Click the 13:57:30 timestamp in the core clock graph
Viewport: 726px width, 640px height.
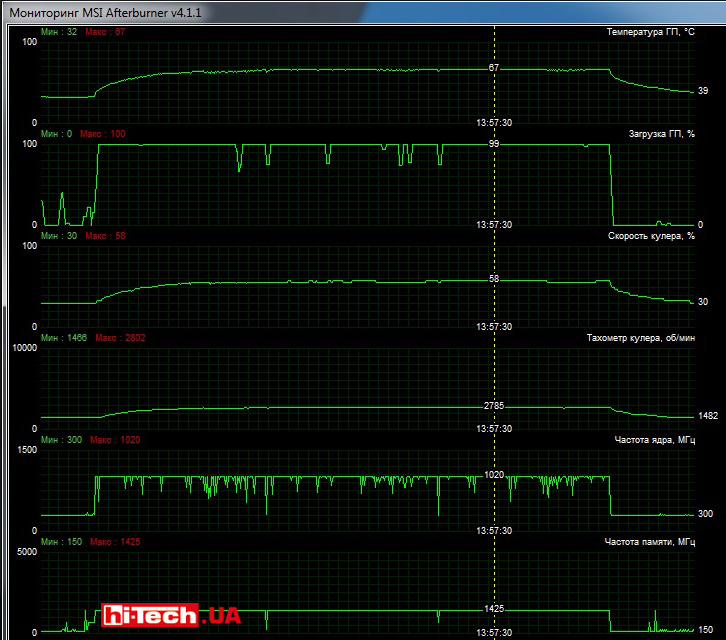494,531
